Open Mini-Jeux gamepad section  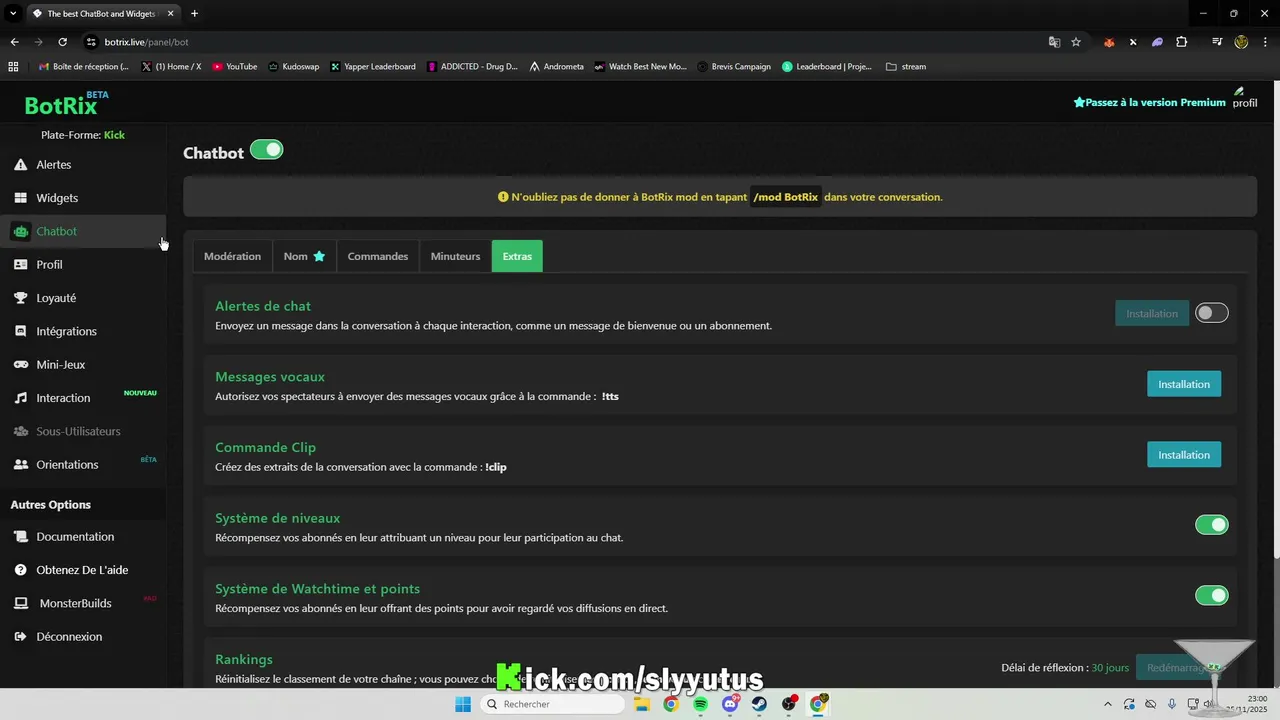point(60,365)
